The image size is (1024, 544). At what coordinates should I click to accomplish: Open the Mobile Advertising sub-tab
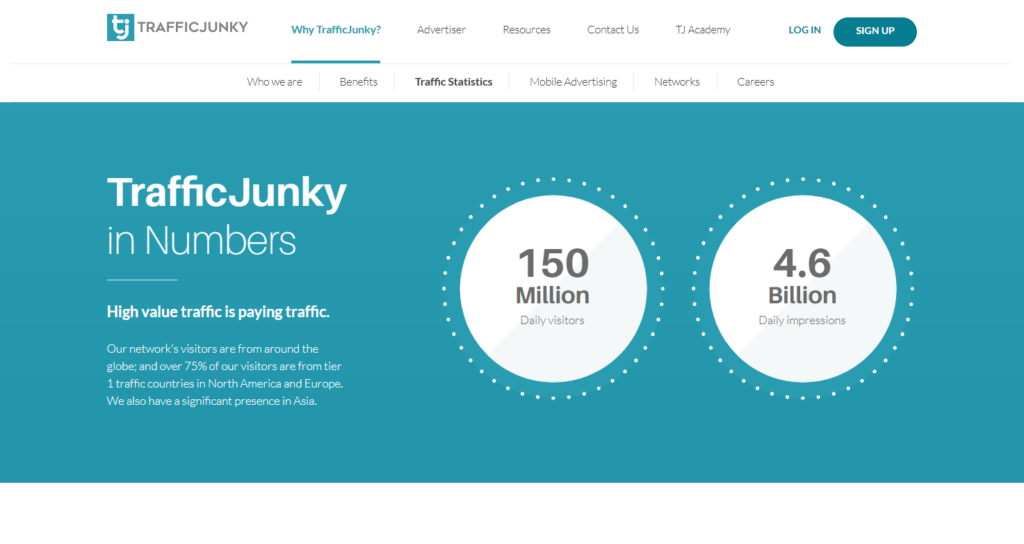573,82
